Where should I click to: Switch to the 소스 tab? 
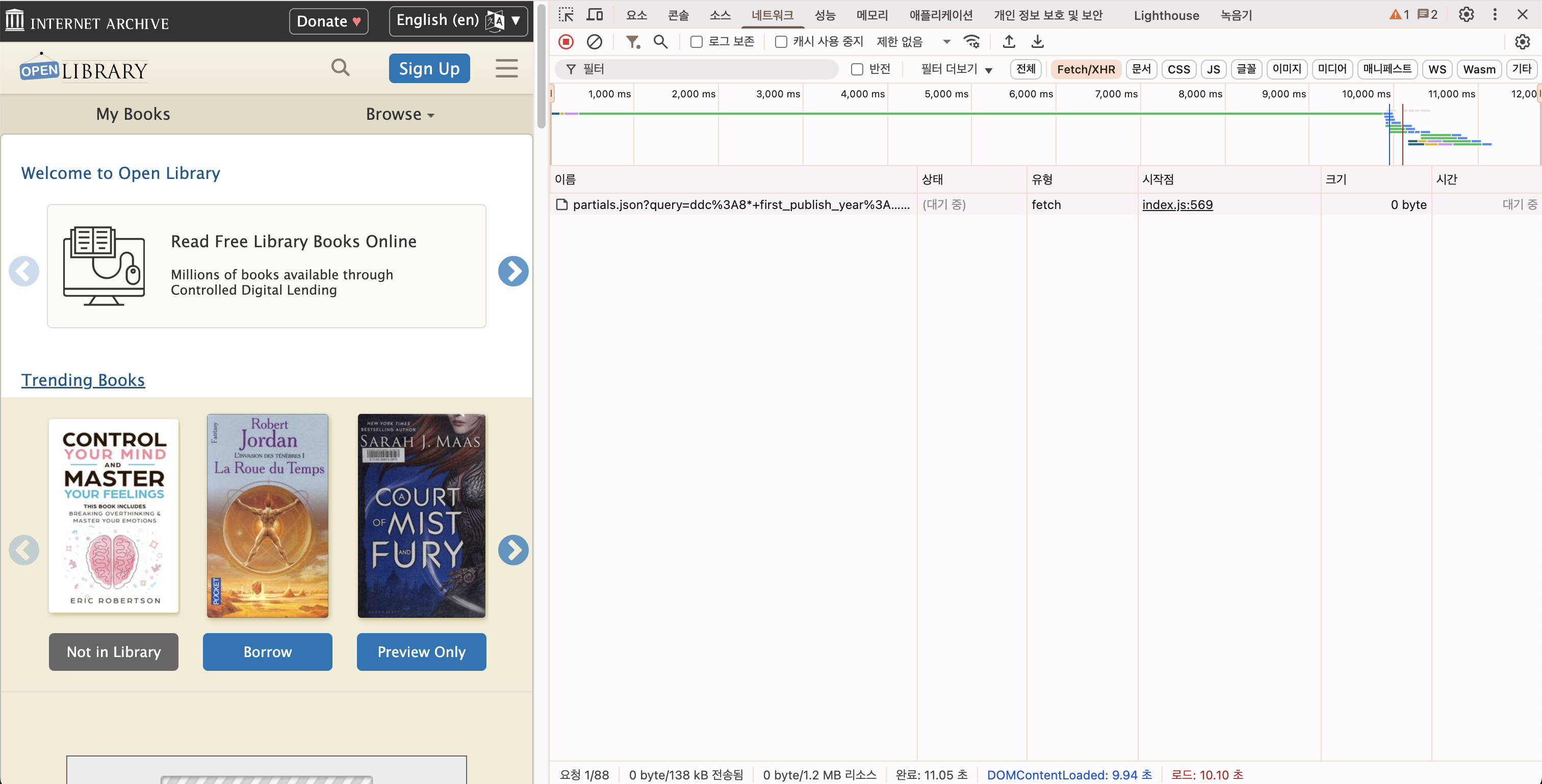coord(719,15)
